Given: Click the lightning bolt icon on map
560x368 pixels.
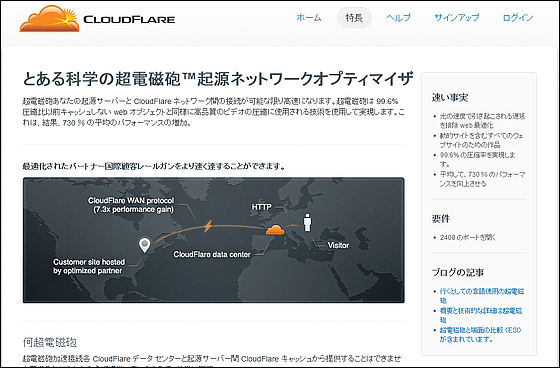Looking at the screenshot, I should click(x=208, y=226).
